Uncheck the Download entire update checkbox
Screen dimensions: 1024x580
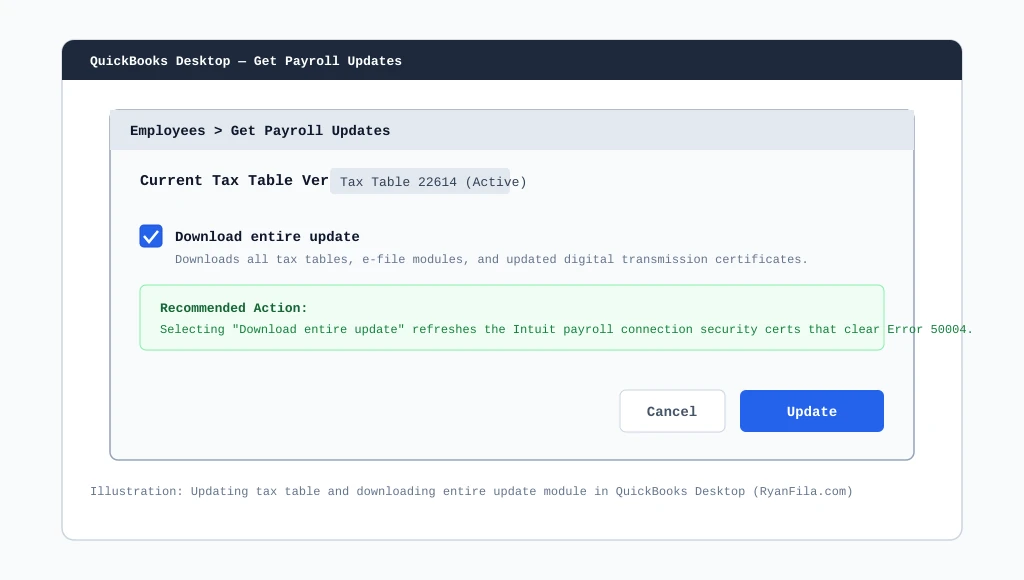151,236
